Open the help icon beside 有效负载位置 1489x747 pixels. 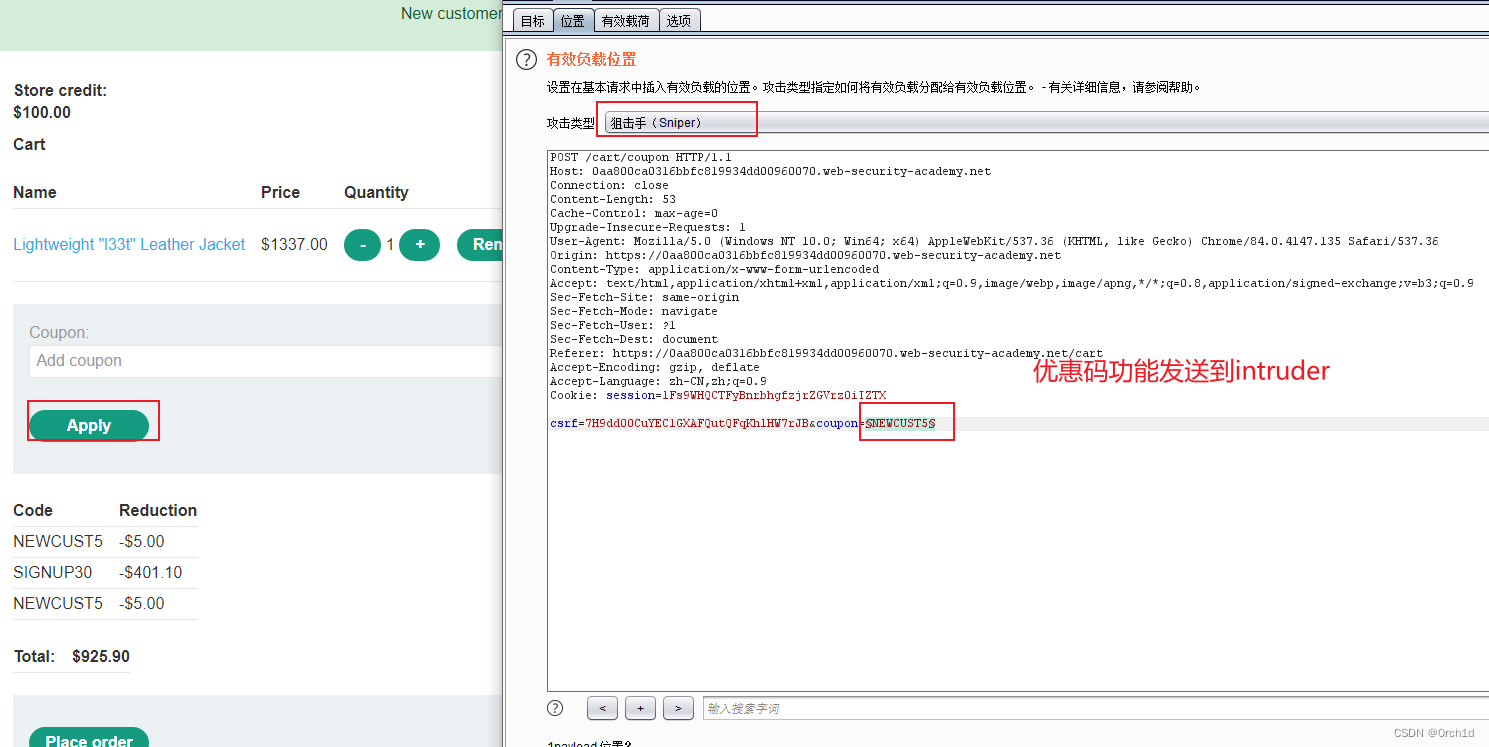(x=526, y=60)
